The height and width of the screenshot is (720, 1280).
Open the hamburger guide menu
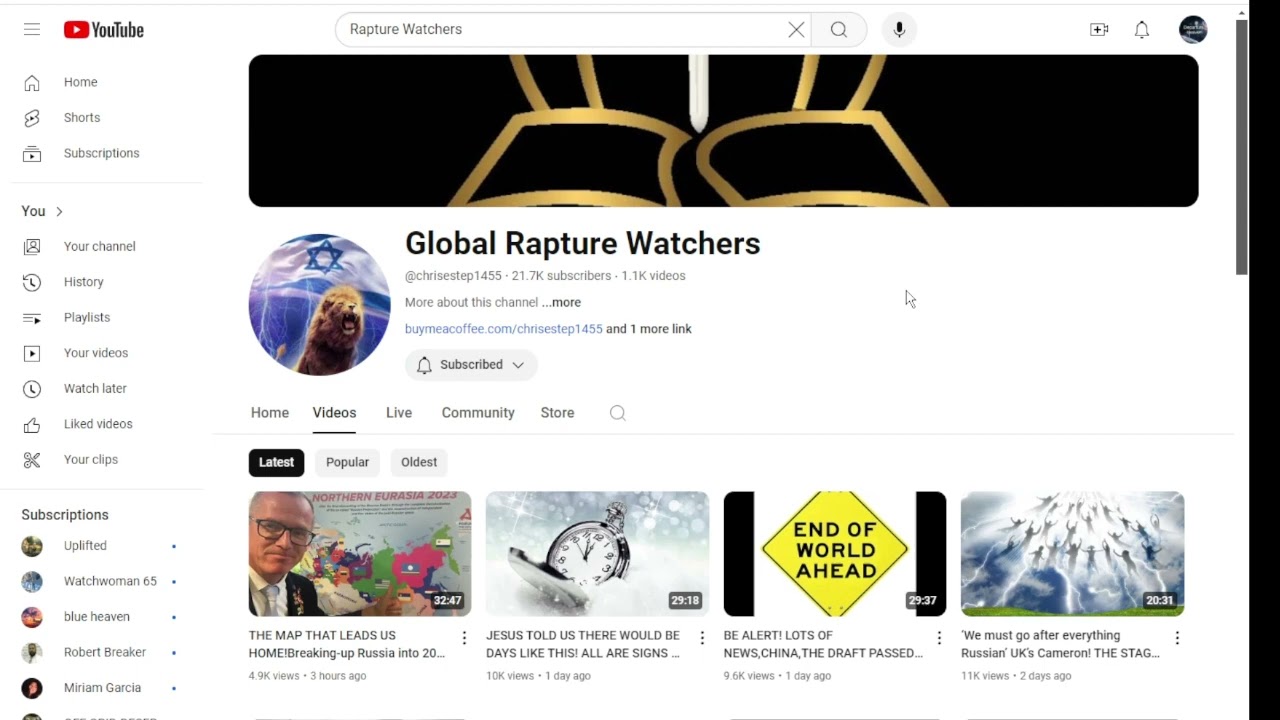pyautogui.click(x=32, y=29)
